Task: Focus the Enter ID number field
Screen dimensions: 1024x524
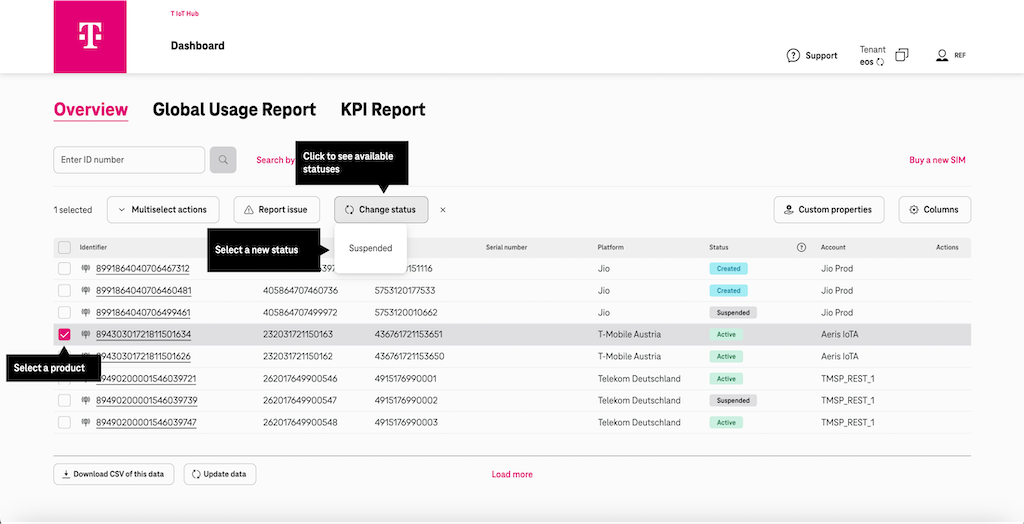Action: click(x=129, y=159)
